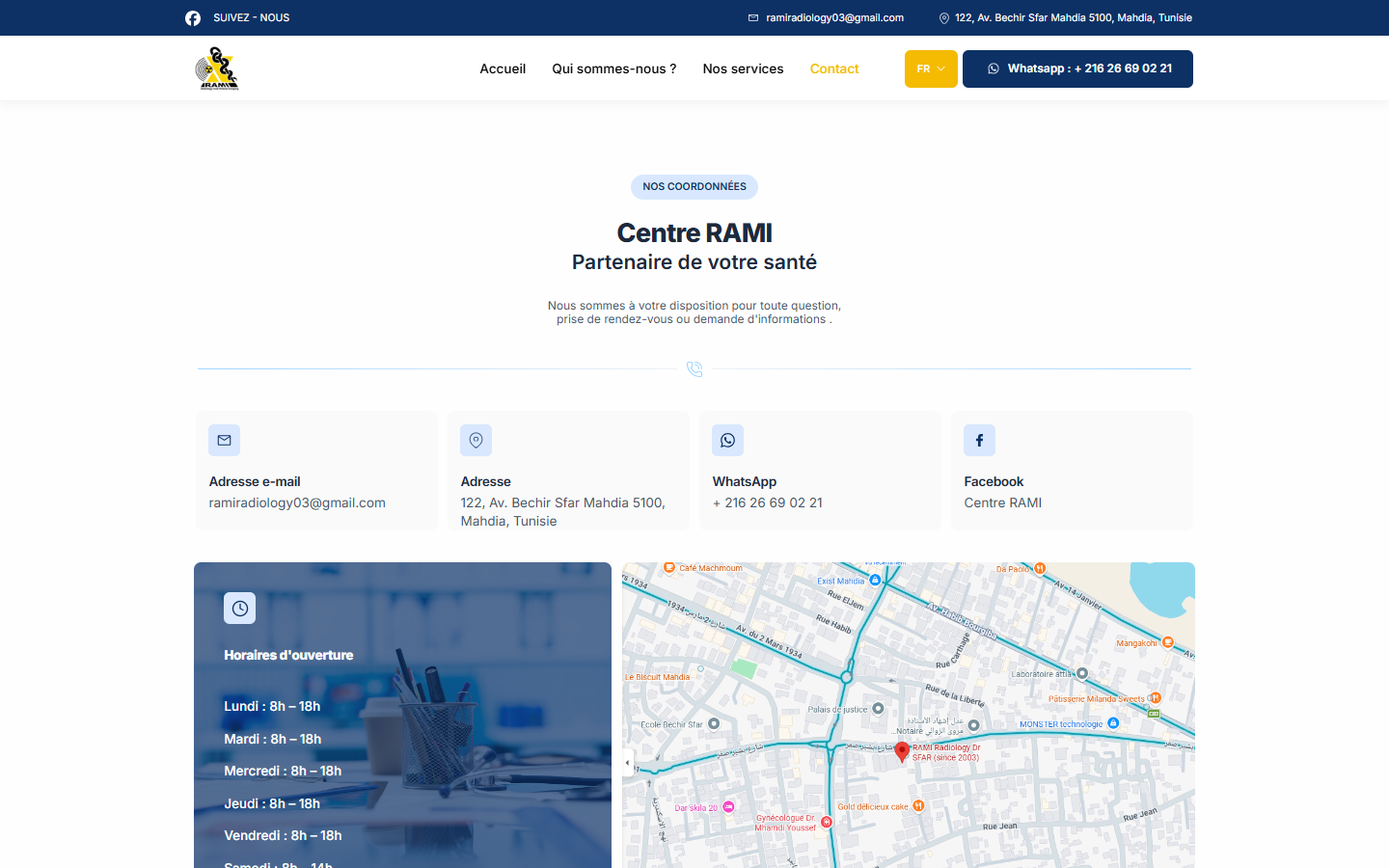Click the NOS COORDONNÉES badge
Screen dimensions: 1389x868
694,187
